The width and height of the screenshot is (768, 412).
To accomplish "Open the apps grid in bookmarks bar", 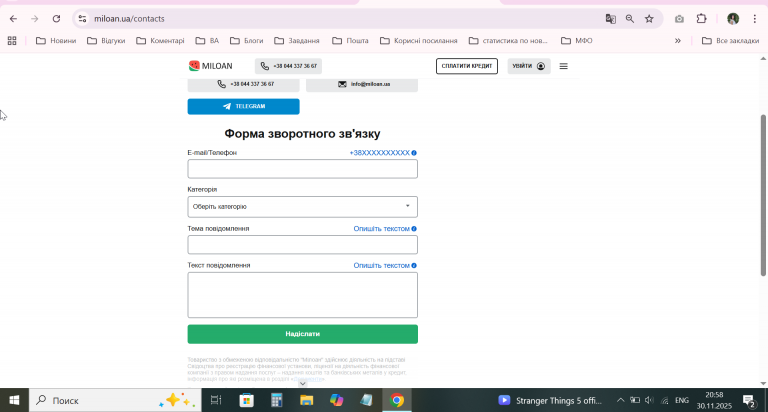I will click(x=12, y=41).
